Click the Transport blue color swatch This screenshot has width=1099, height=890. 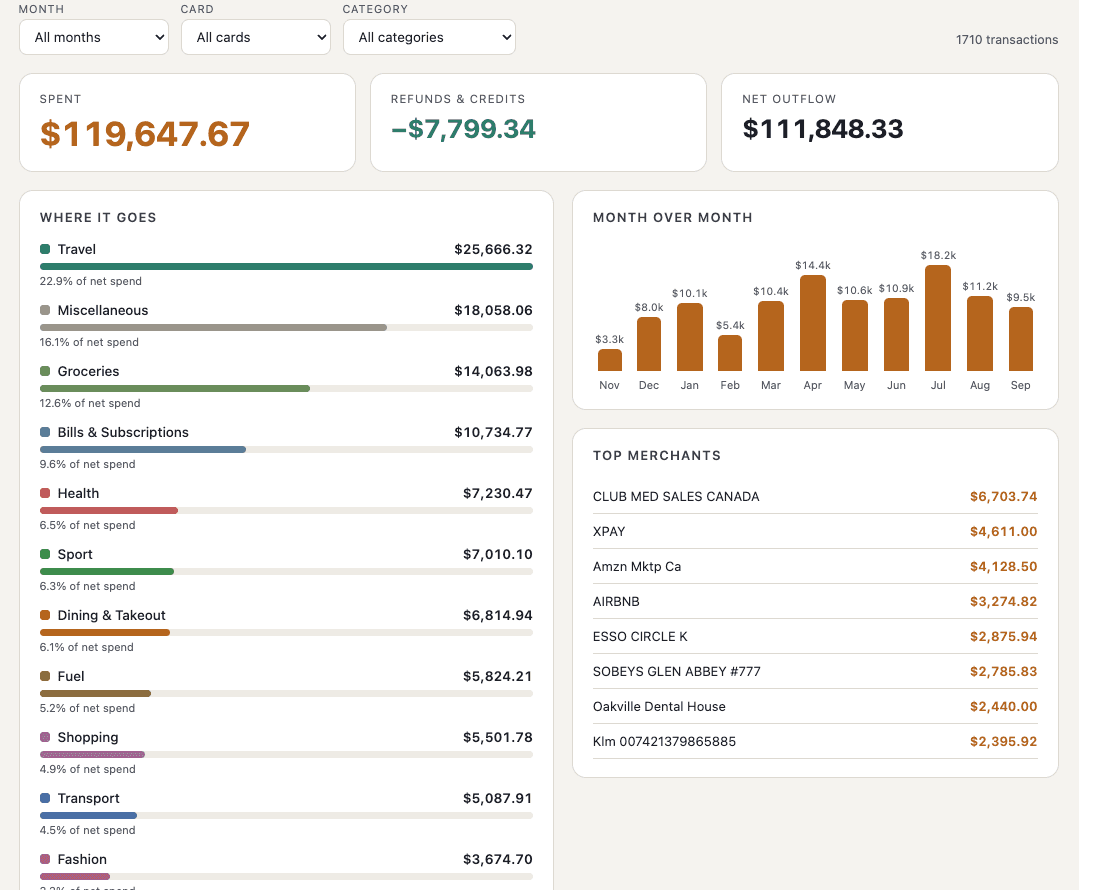[46, 798]
